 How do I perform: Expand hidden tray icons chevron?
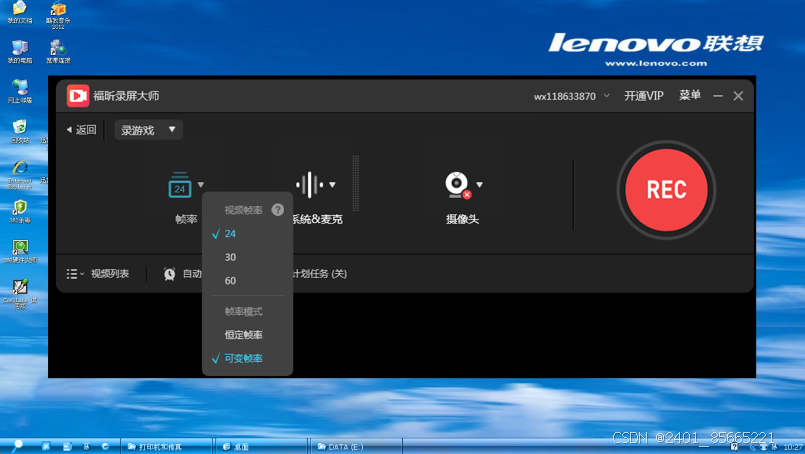coord(753,447)
